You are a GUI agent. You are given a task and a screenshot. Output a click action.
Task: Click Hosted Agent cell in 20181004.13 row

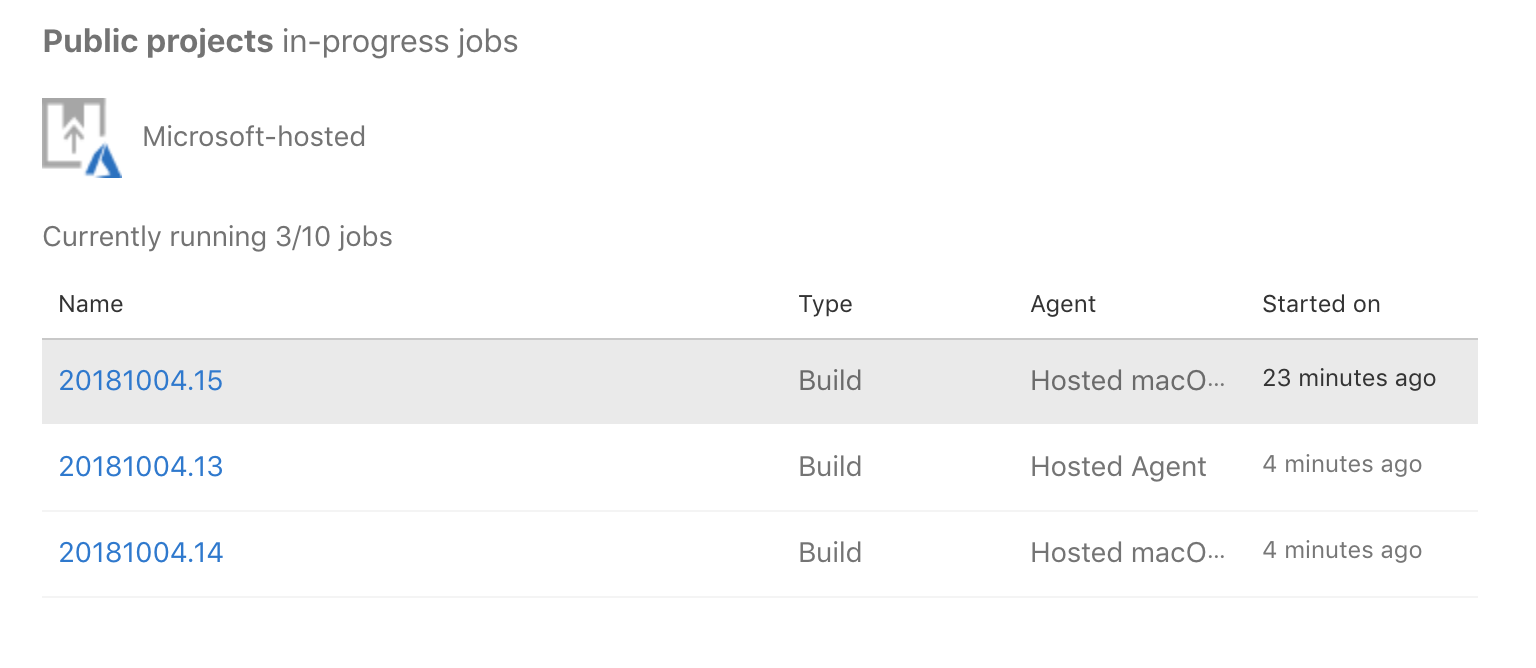[x=1118, y=467]
